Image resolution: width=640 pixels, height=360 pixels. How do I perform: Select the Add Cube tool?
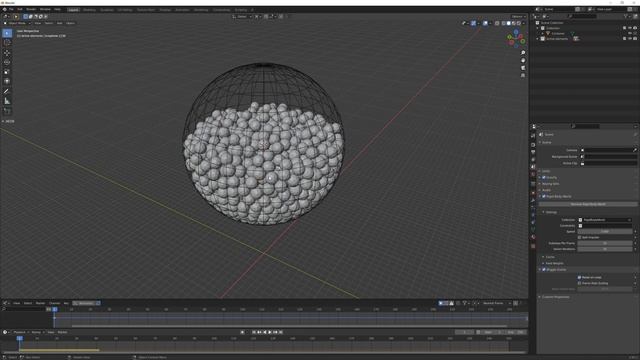pyautogui.click(x=7, y=111)
